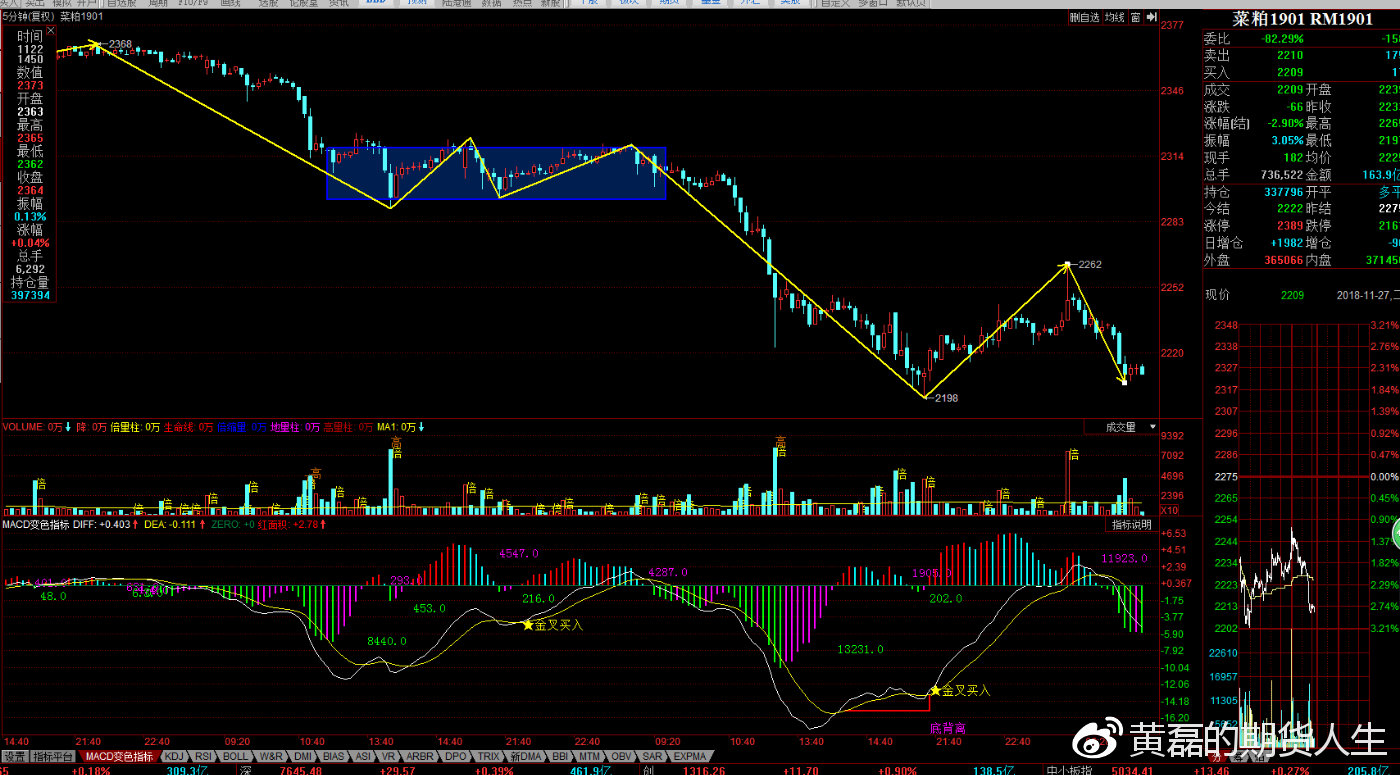Image resolution: width=1400 pixels, height=775 pixels.
Task: Click the collapse panel arrow icon
Action: [x=1151, y=17]
